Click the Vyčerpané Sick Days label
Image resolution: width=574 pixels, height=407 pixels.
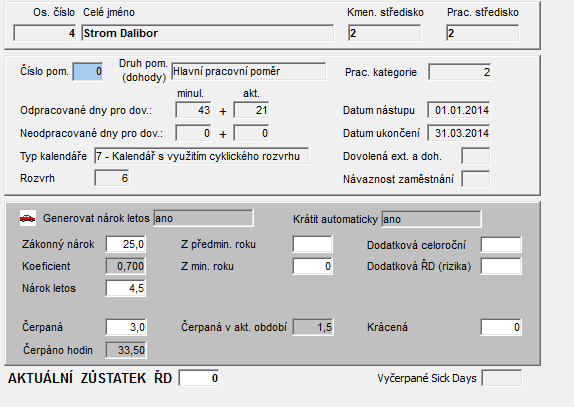427,378
